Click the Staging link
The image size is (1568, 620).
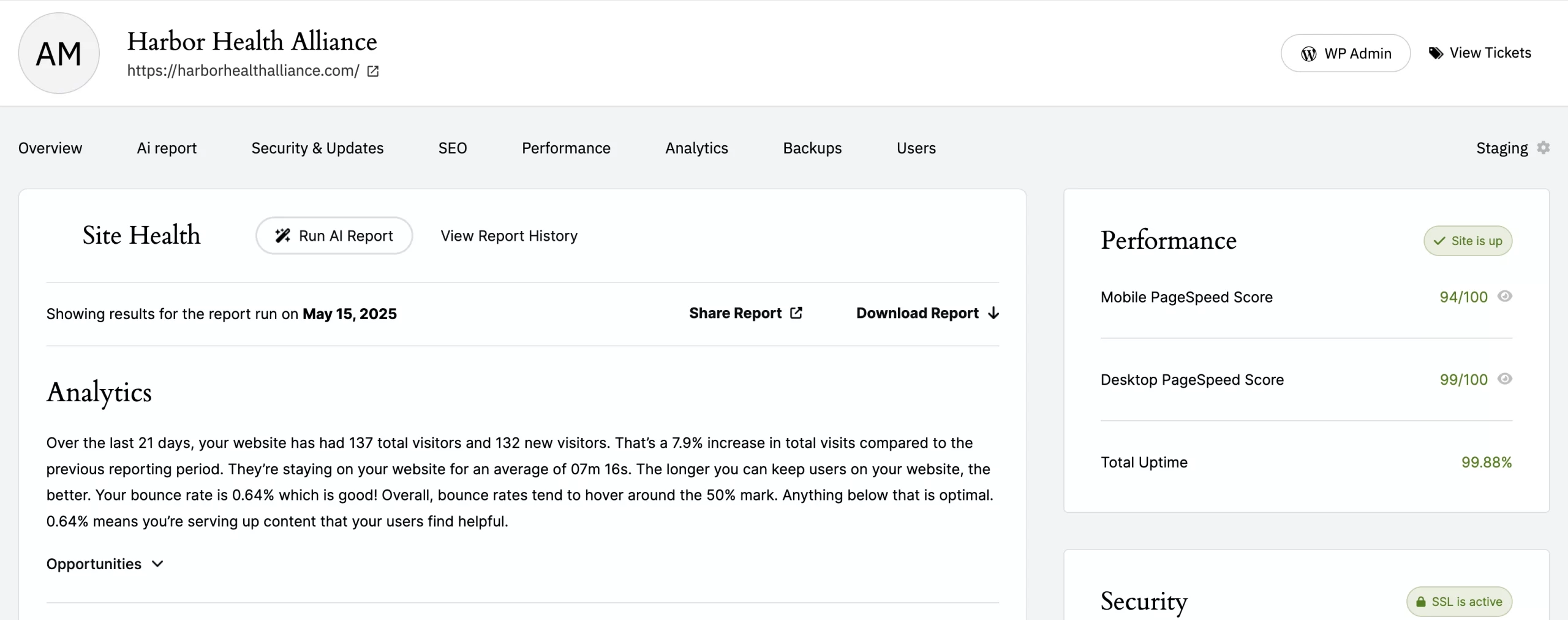1502,148
